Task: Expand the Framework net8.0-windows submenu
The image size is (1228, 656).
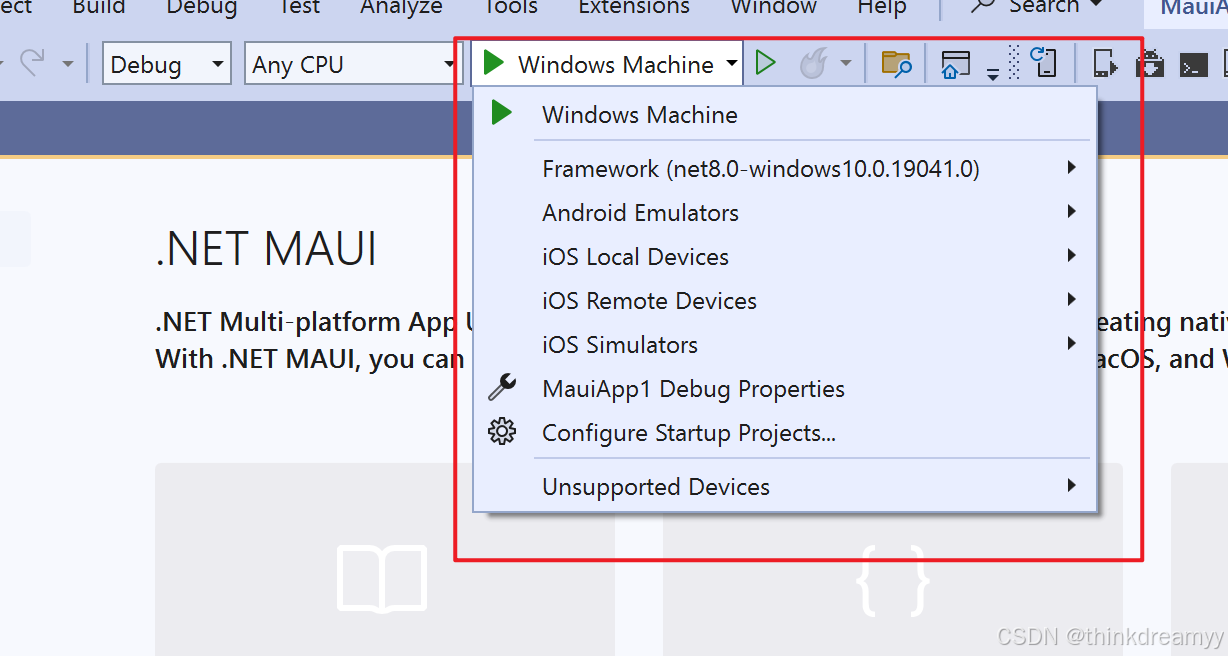Action: 785,168
